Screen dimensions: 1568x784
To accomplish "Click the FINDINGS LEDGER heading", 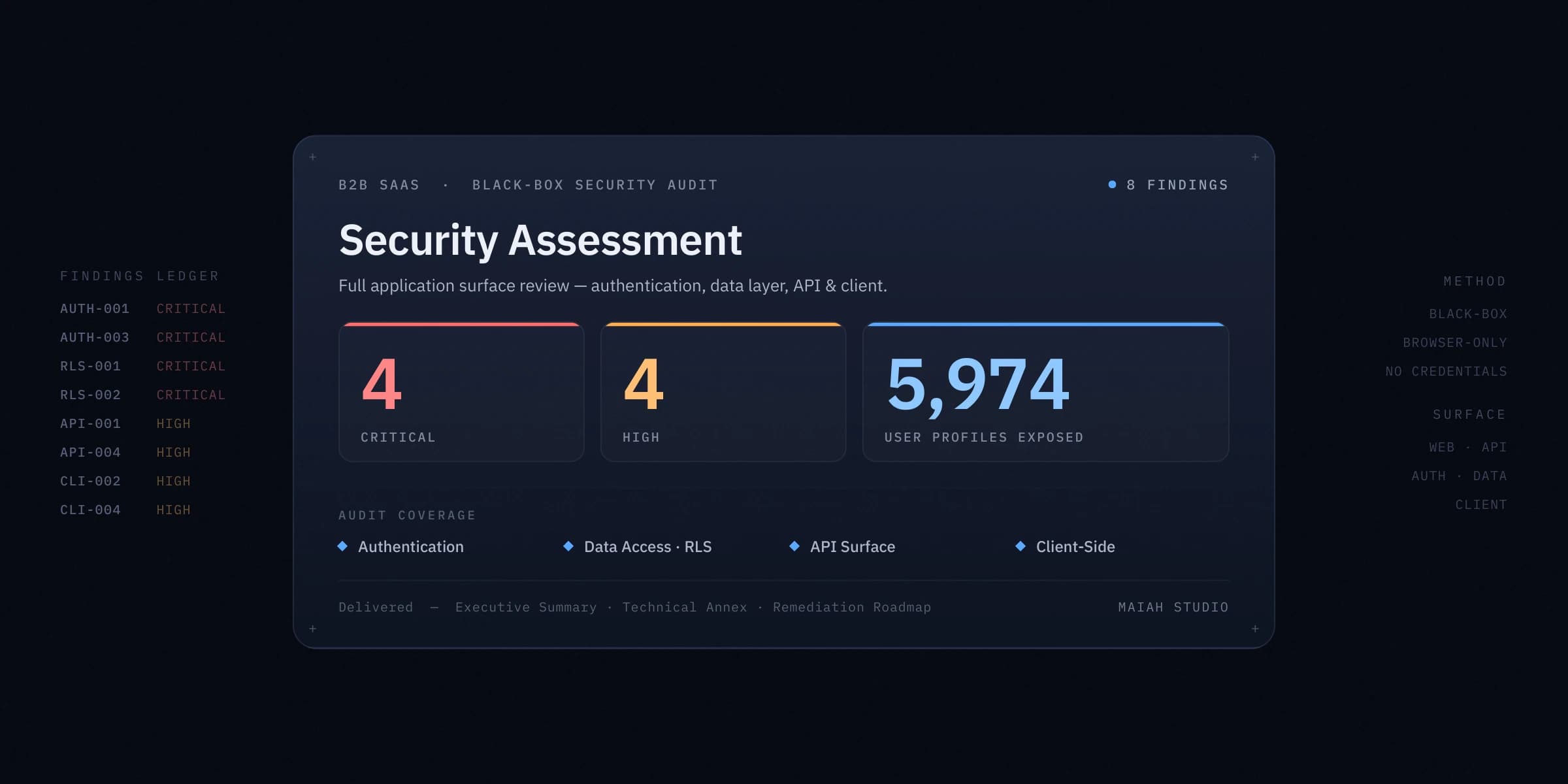I will (x=140, y=276).
